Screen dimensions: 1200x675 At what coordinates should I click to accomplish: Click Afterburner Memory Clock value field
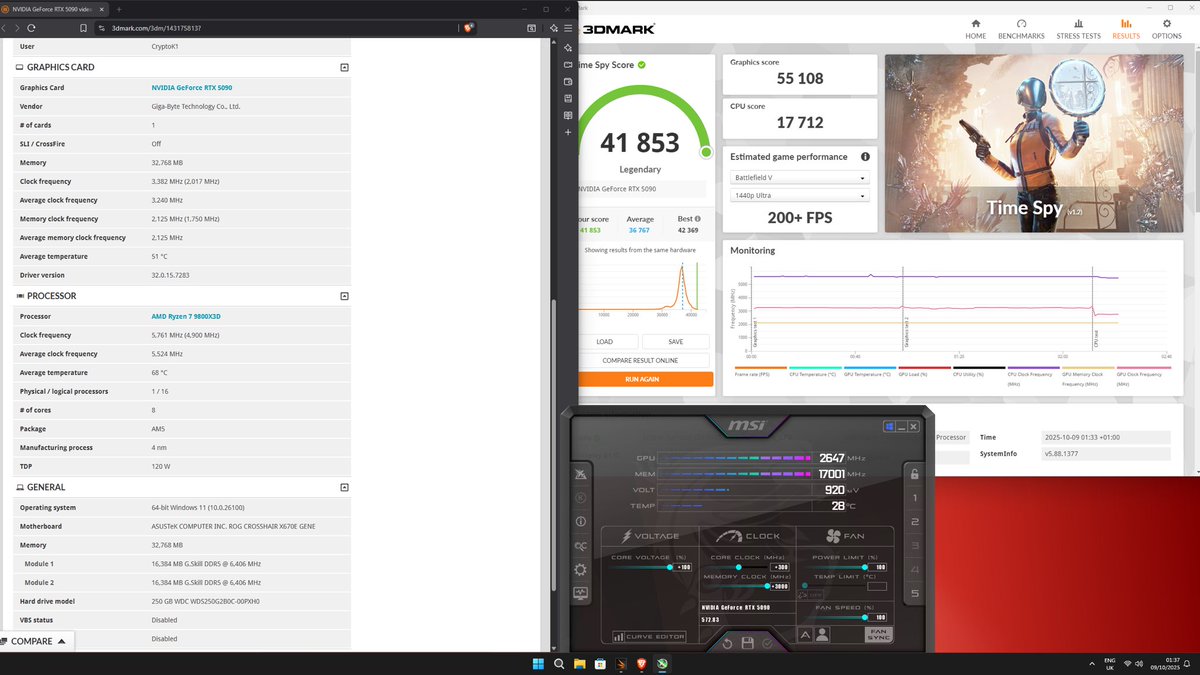coord(781,586)
